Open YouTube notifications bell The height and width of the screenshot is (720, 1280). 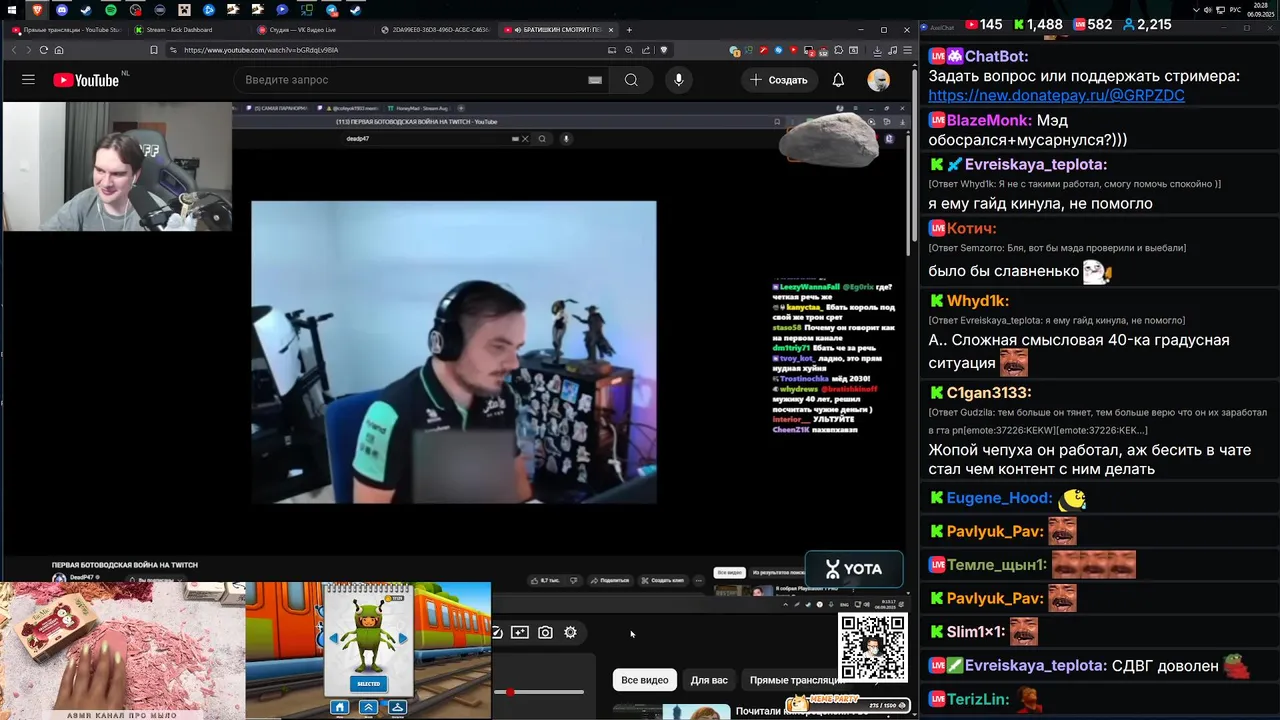tap(838, 80)
